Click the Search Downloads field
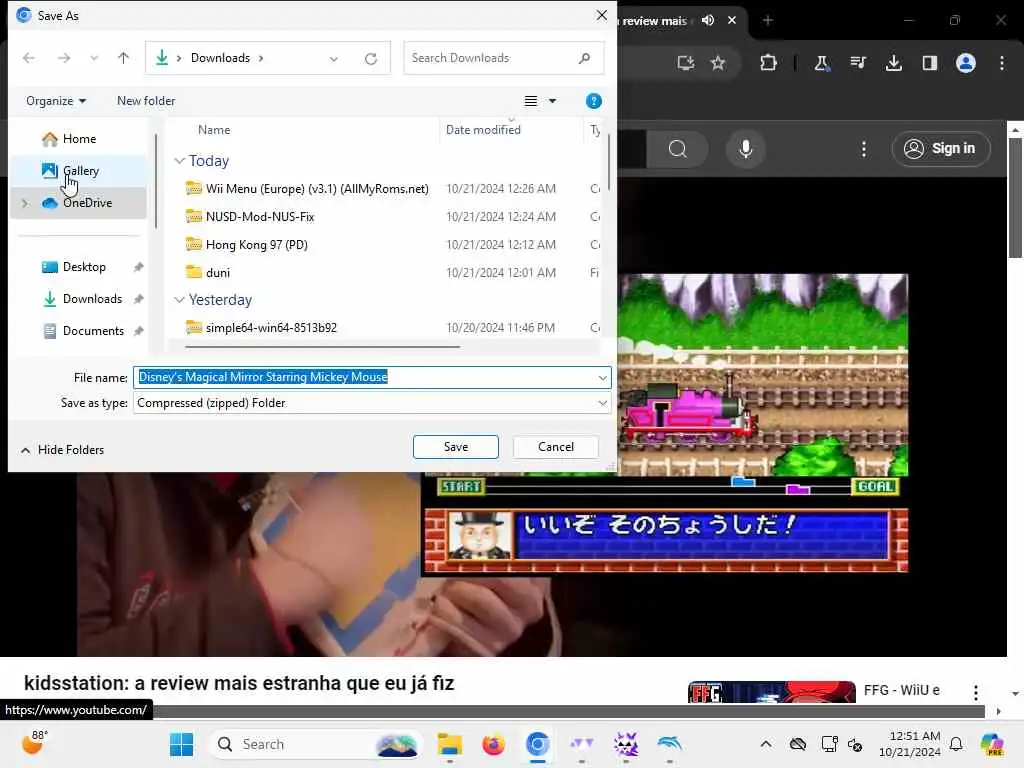 pyautogui.click(x=504, y=58)
